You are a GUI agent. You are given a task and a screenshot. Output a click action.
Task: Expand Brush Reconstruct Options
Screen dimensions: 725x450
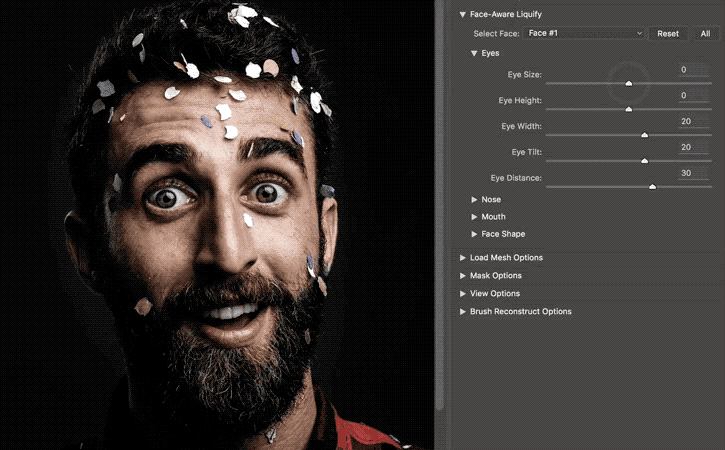click(x=463, y=311)
